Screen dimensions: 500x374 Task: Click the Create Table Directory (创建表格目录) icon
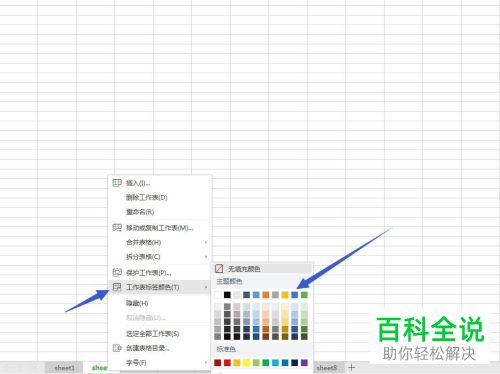point(117,348)
